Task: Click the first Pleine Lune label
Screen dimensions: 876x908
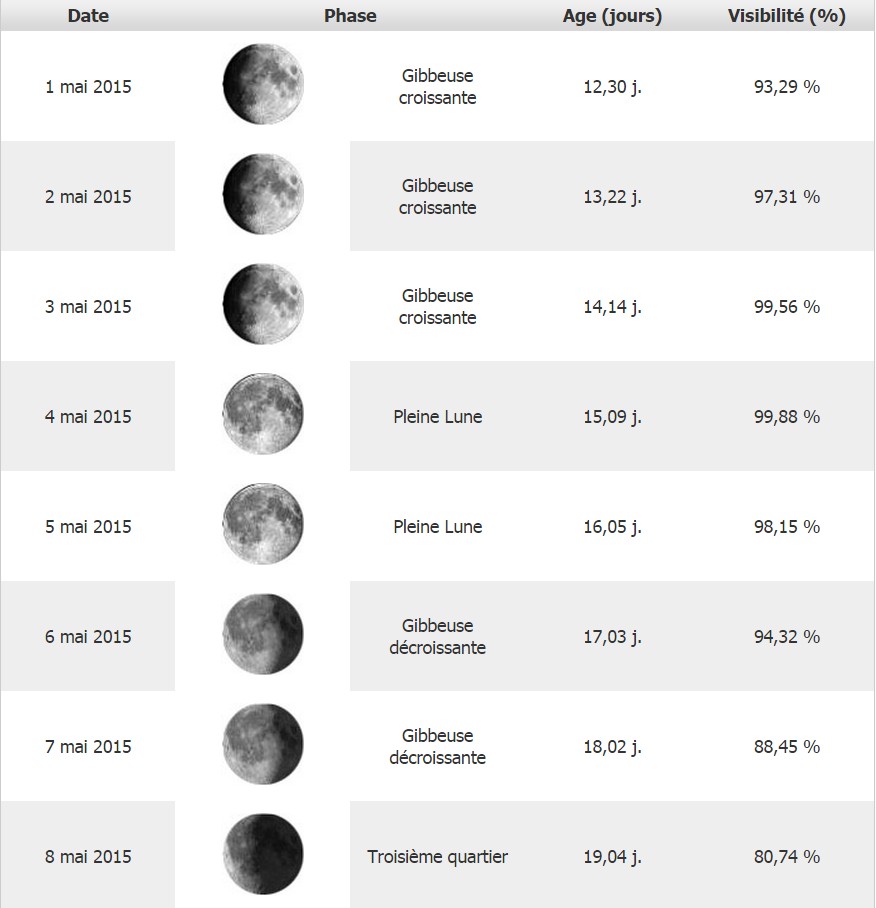Action: coord(437,416)
